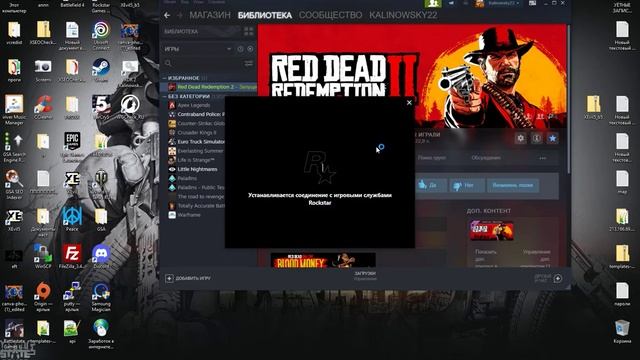Go back with Steam's back arrow
This screenshot has width=640, height=360.
[167, 15]
